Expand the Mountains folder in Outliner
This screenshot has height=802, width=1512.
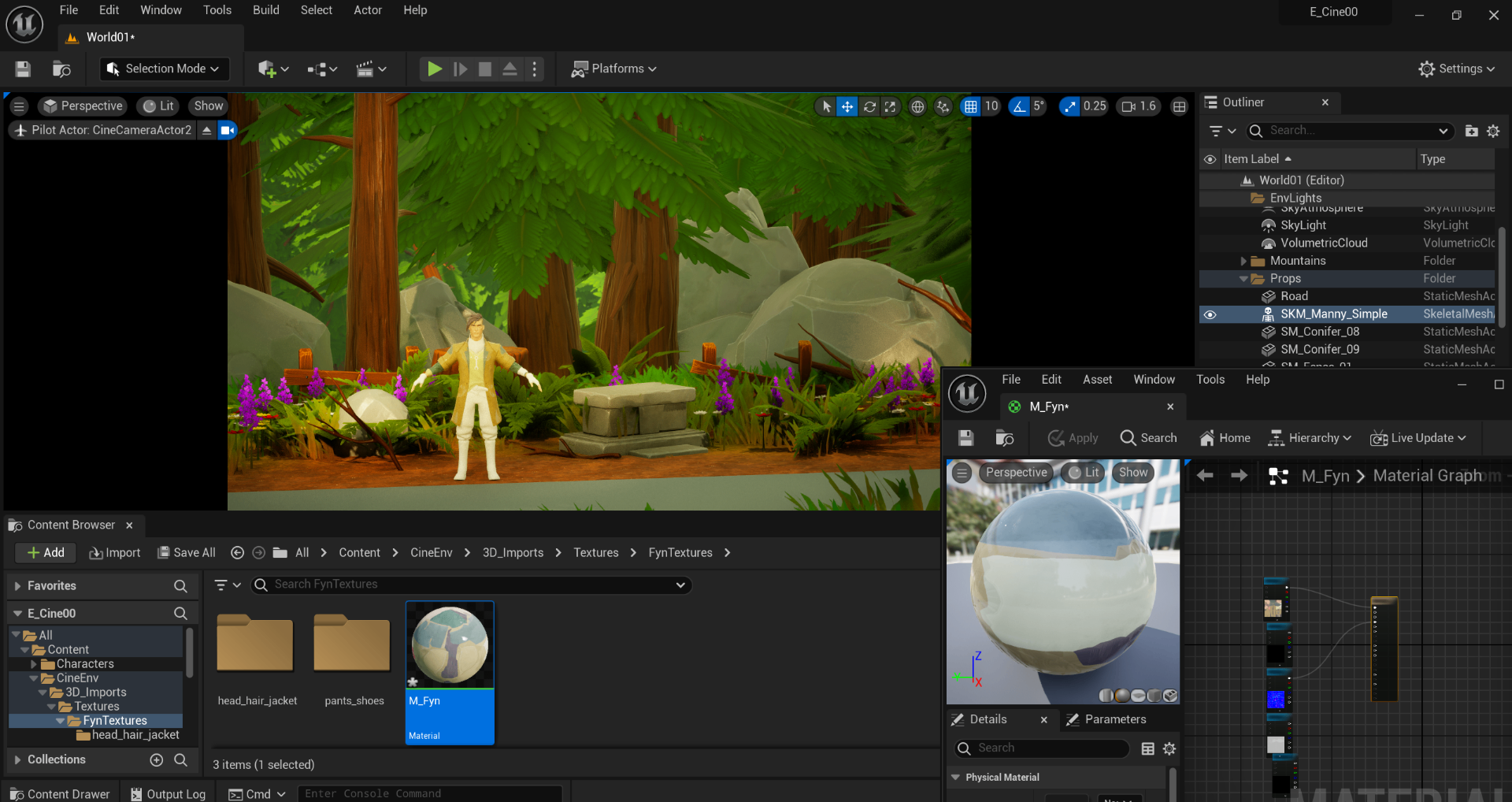click(1243, 261)
